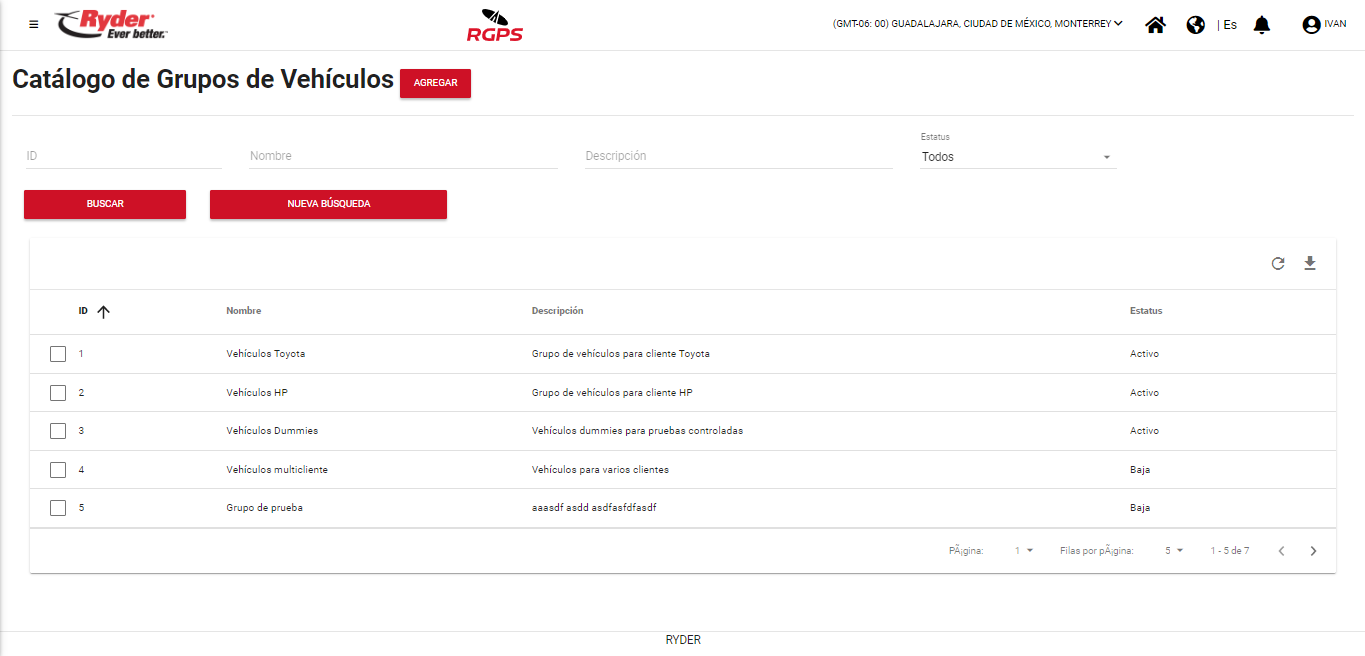Viewport: 1365px width, 656px height.
Task: Expand the Estatus filter dropdown
Action: (1018, 157)
